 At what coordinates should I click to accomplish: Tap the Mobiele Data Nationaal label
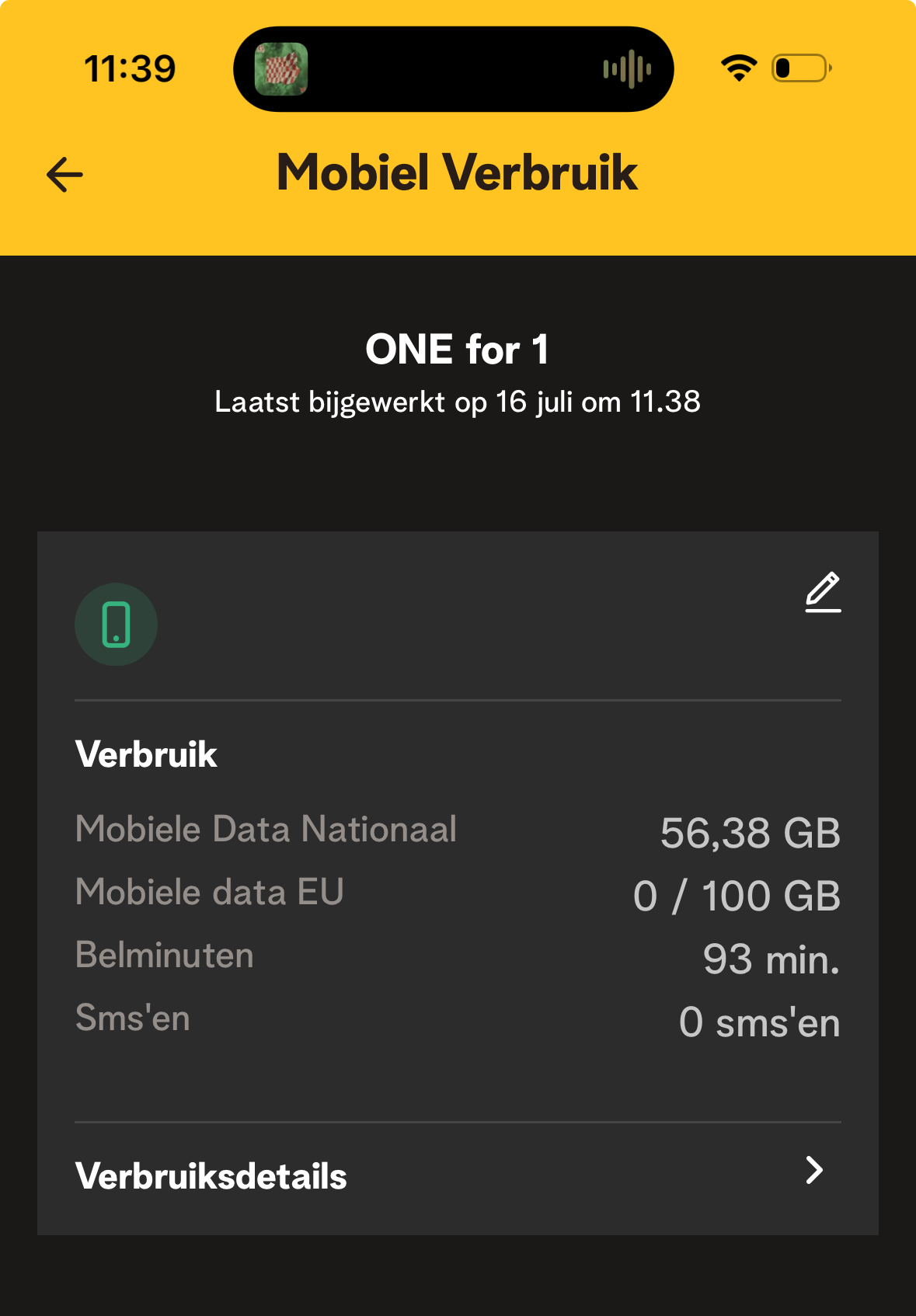[266, 829]
